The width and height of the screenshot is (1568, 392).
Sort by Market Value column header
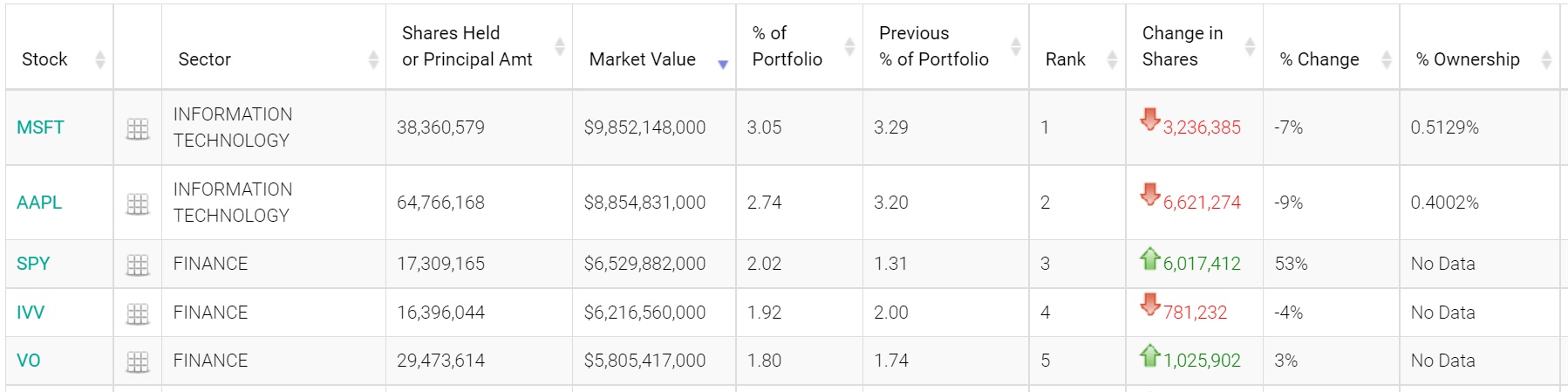[643, 59]
